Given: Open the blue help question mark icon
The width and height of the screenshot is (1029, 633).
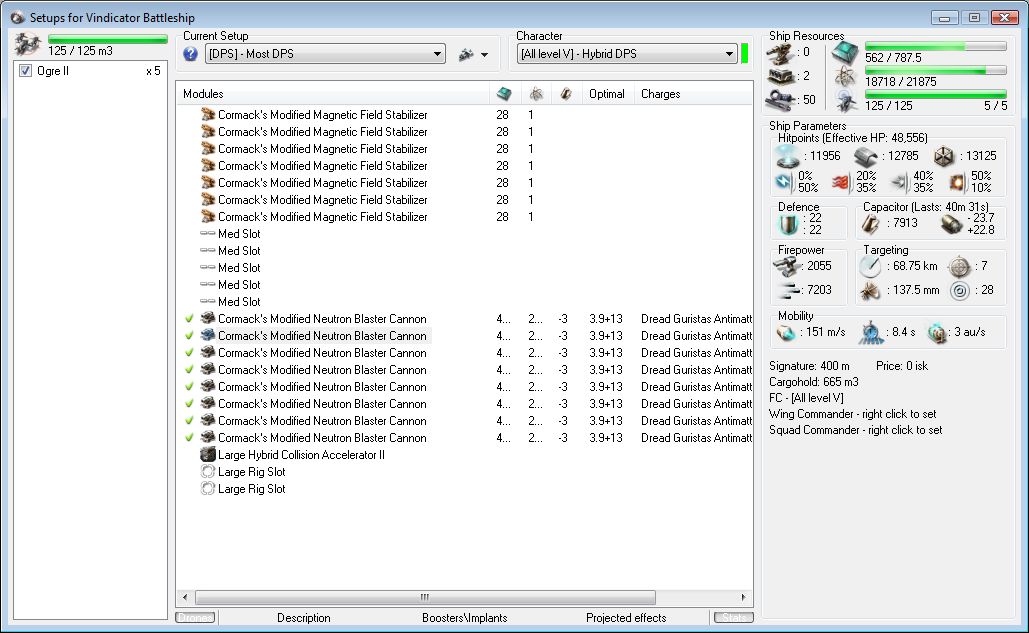Looking at the screenshot, I should [190, 54].
